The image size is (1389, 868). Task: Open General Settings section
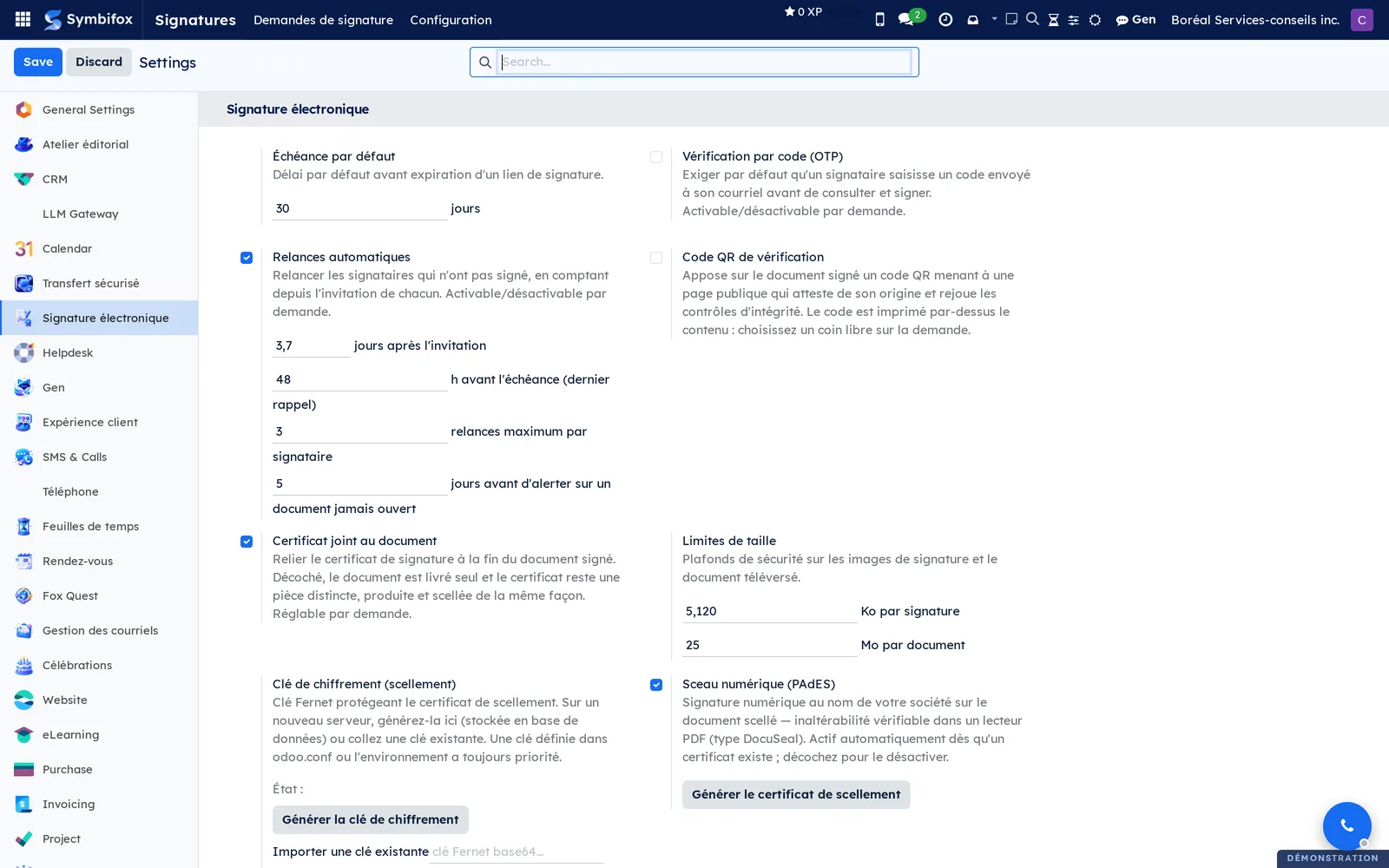coord(99,109)
